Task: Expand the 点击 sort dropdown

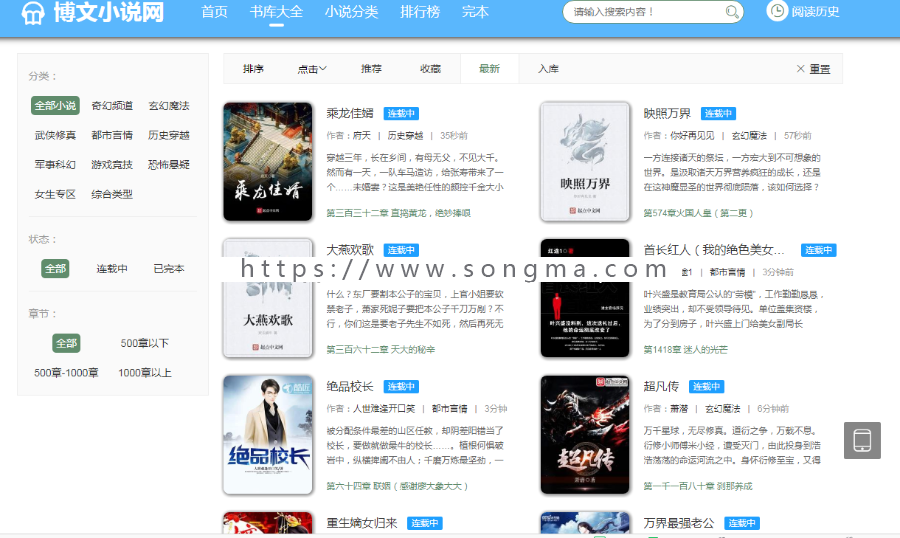Action: [312, 69]
